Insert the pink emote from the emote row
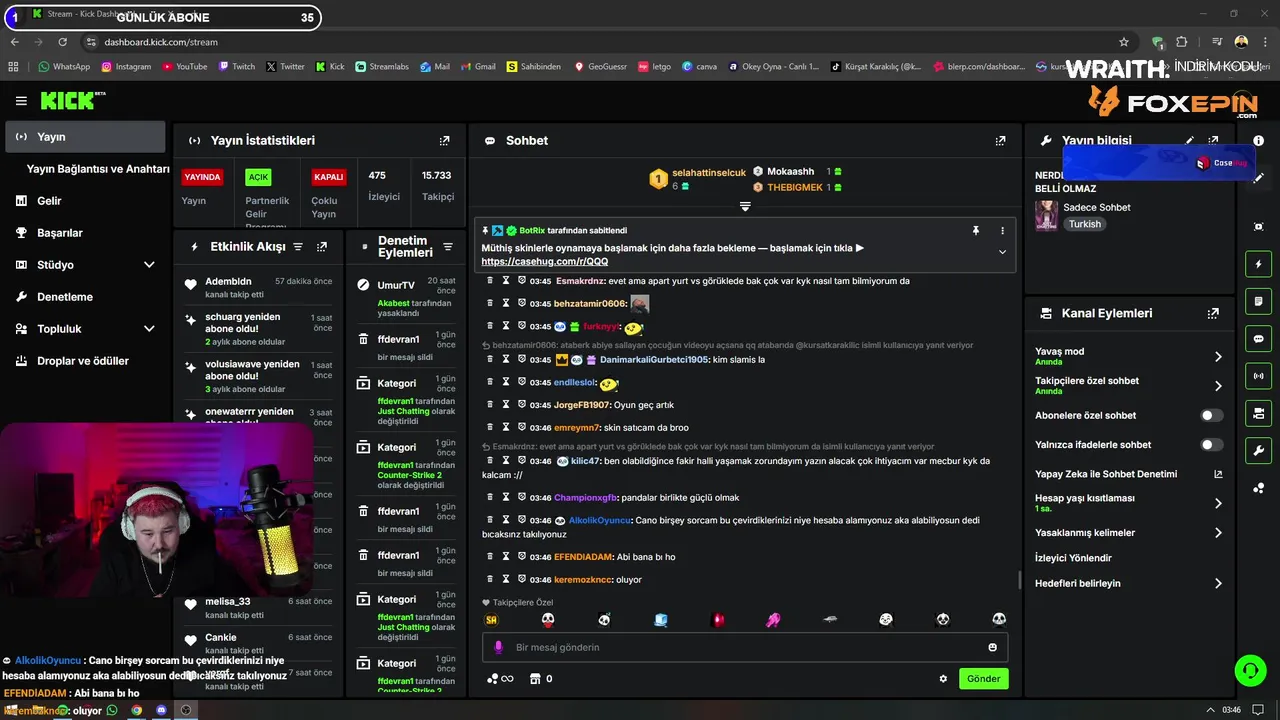Screen dimensions: 1280x720 (773, 620)
